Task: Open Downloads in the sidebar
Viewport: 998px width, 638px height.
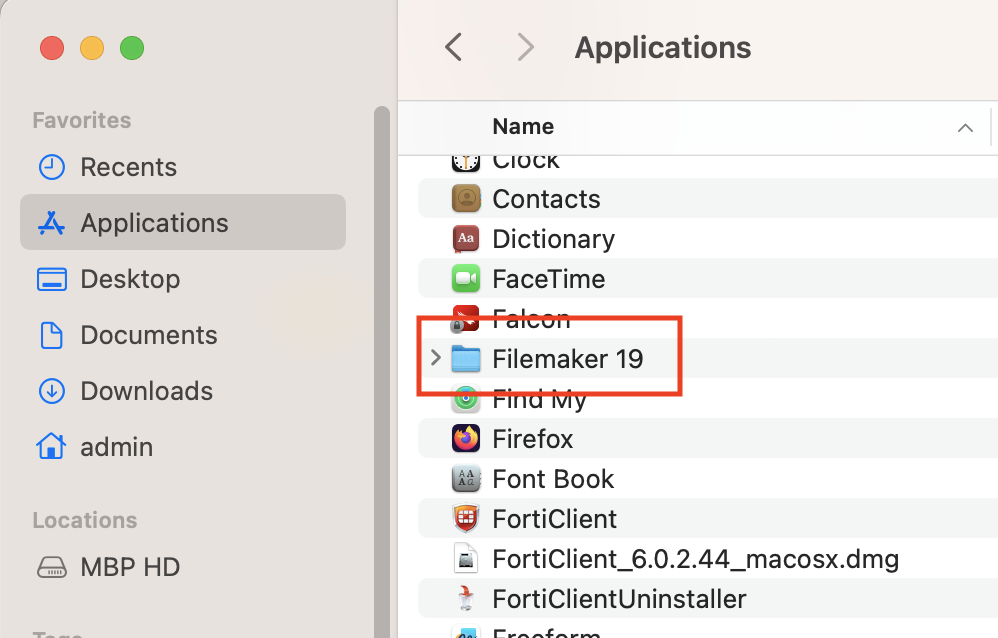Action: point(146,391)
